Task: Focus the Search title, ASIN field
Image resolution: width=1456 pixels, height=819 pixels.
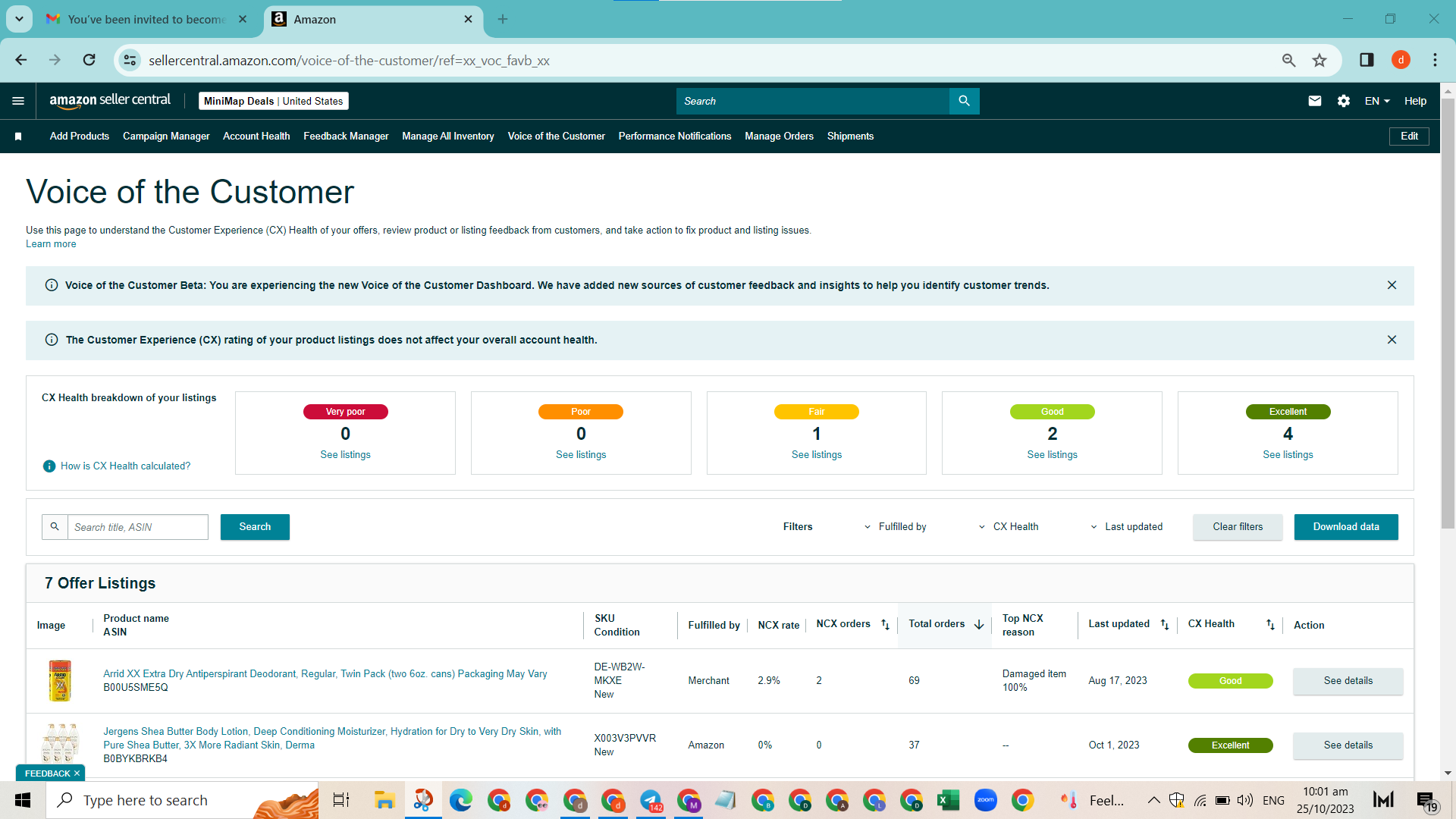Action: [x=138, y=527]
